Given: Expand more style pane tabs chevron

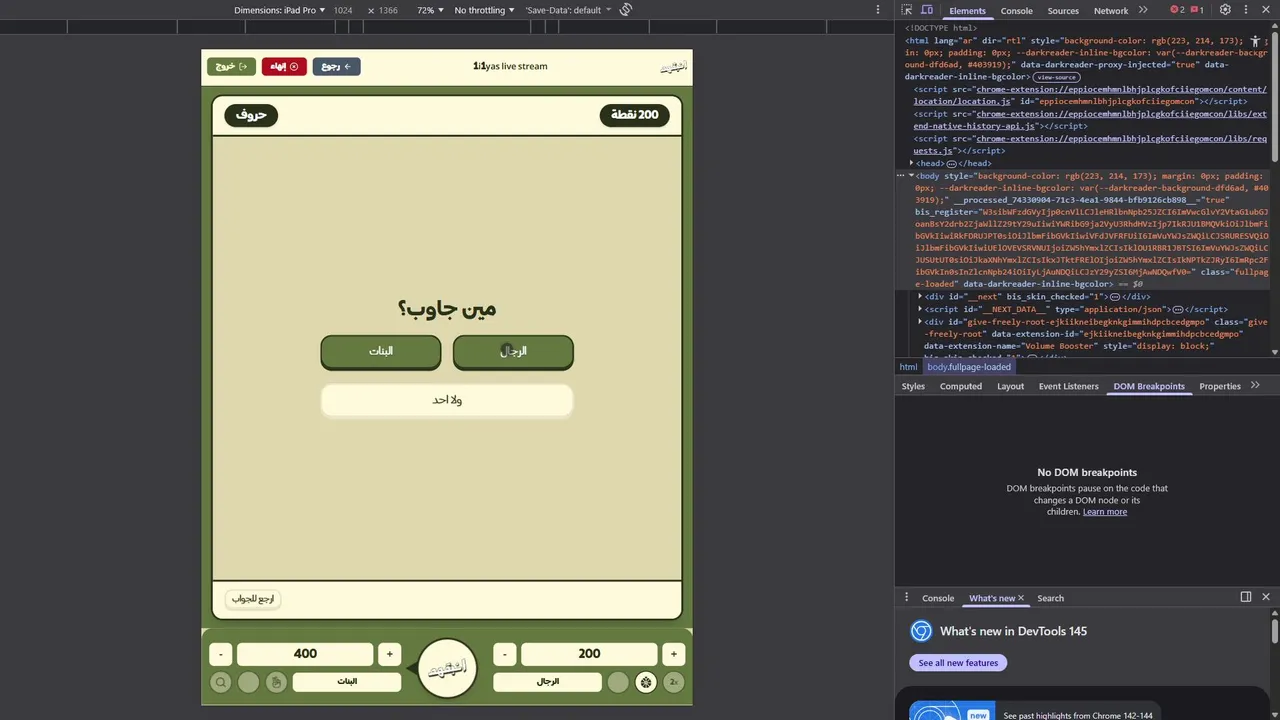Looking at the screenshot, I should tap(1255, 386).
